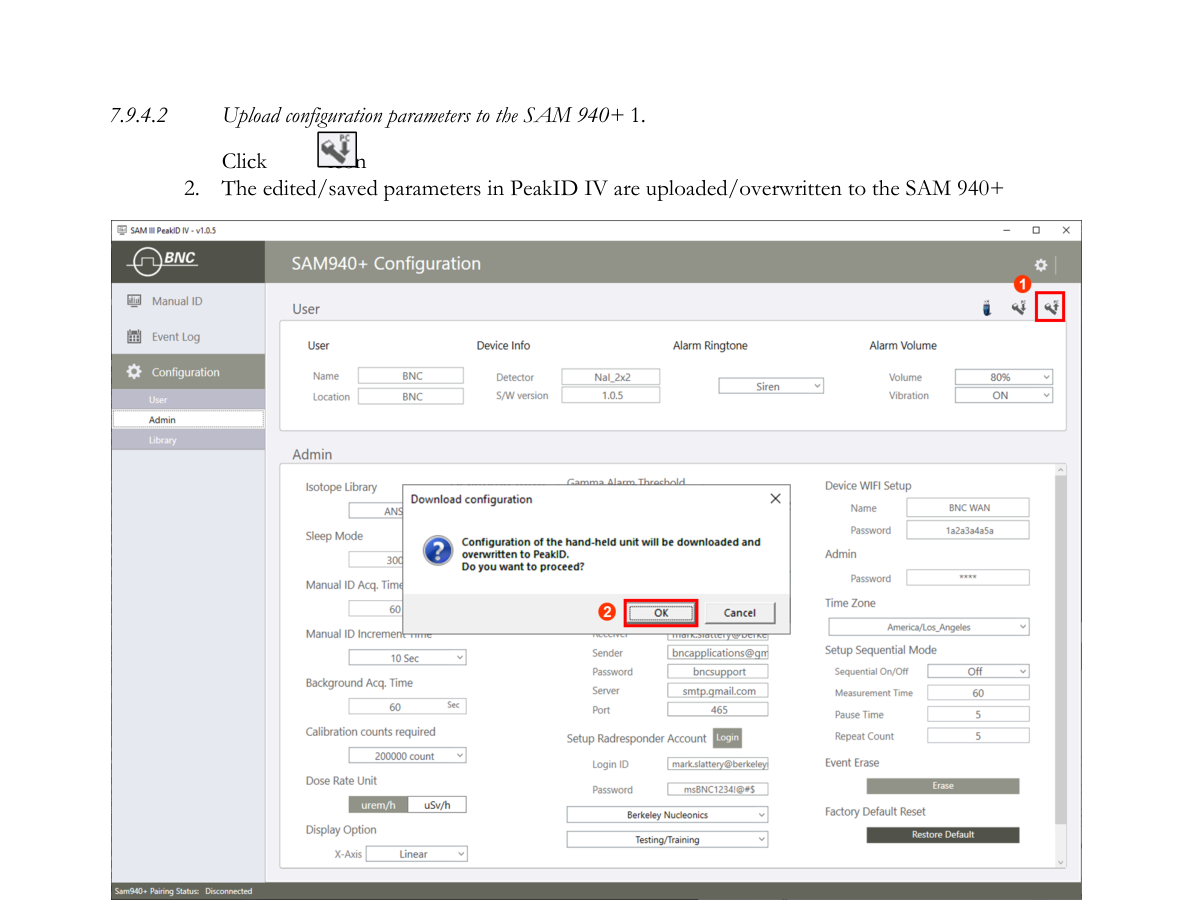Open the Event Log section
Screen dimensions: 1193x913
[189, 336]
